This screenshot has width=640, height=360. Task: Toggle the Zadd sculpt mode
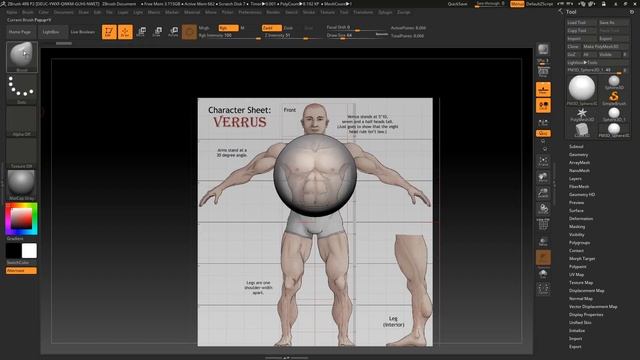[x=271, y=28]
